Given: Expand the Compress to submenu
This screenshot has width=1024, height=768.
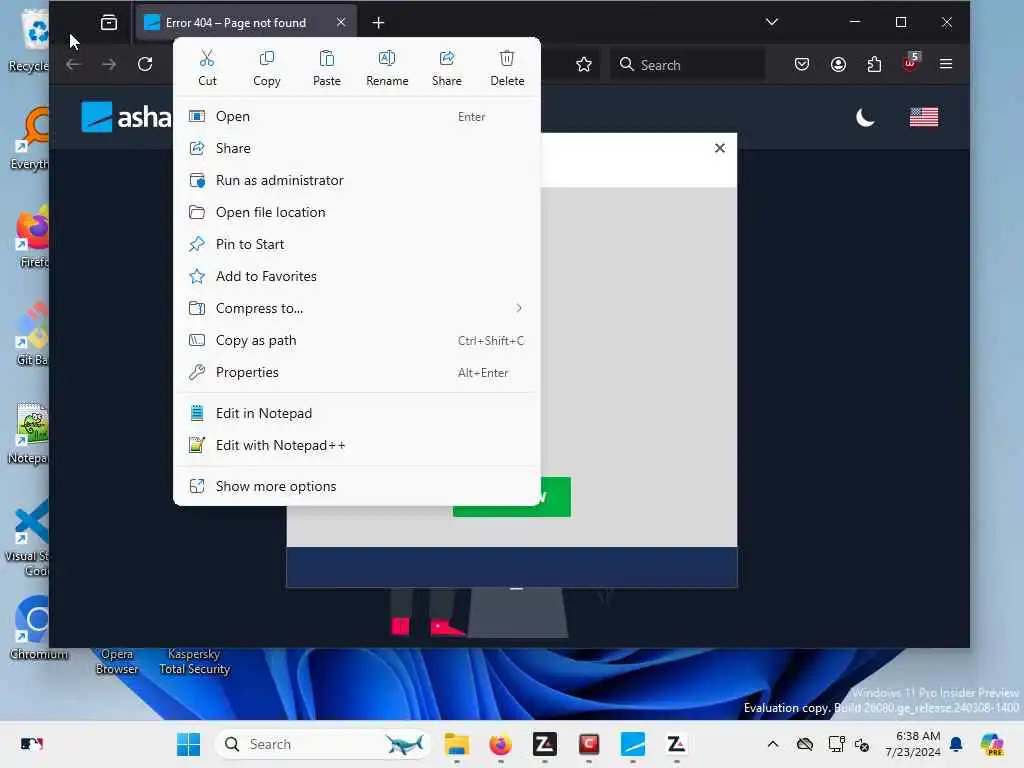Looking at the screenshot, I should click(x=357, y=308).
